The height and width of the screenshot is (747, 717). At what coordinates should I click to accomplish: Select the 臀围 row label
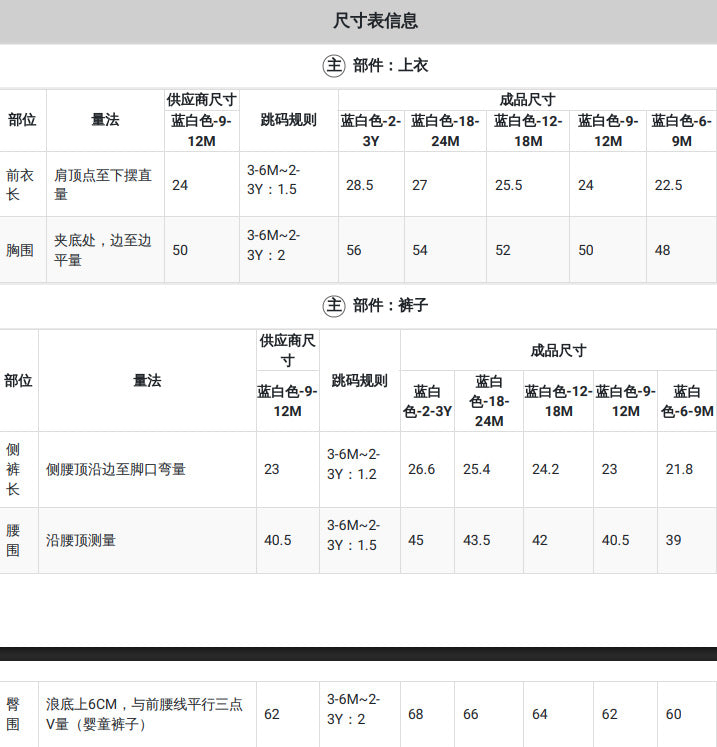pos(13,714)
